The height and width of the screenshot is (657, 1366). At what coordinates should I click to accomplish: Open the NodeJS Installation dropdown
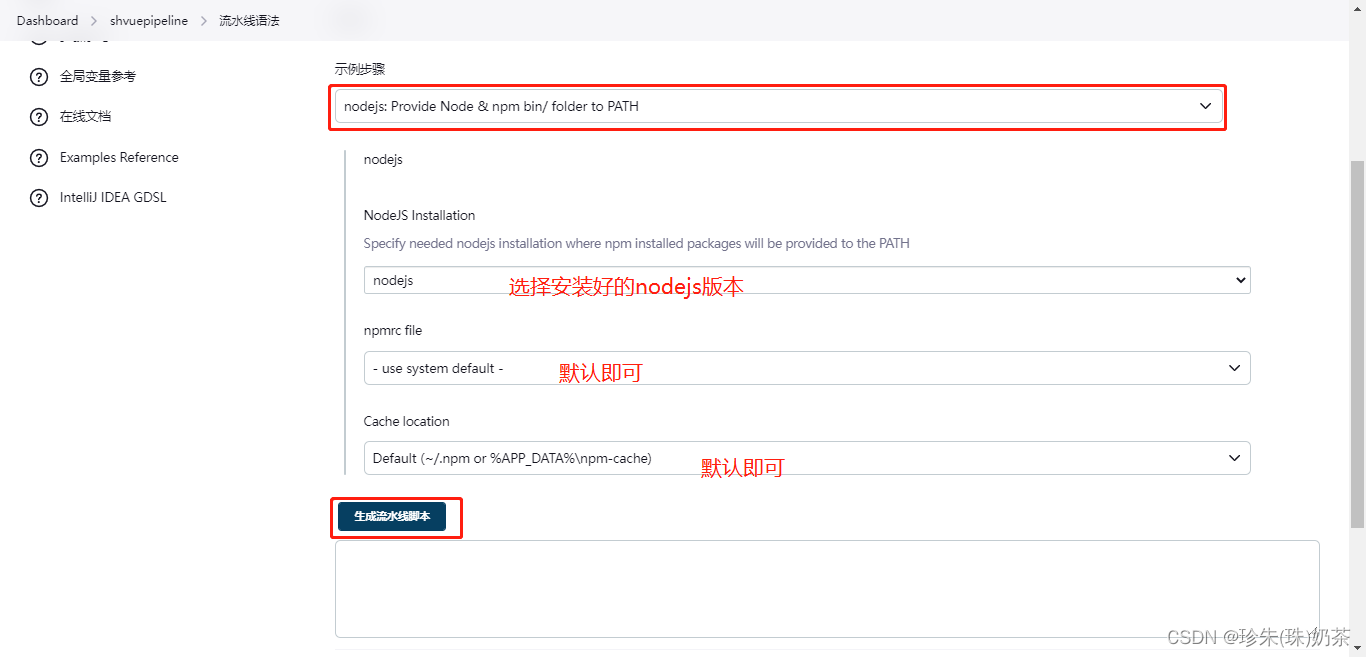[x=806, y=280]
